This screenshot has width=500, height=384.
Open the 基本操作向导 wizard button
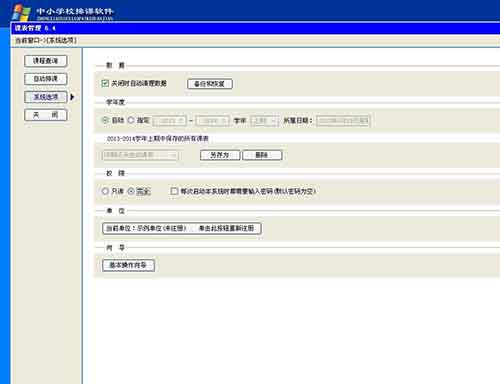(128, 265)
